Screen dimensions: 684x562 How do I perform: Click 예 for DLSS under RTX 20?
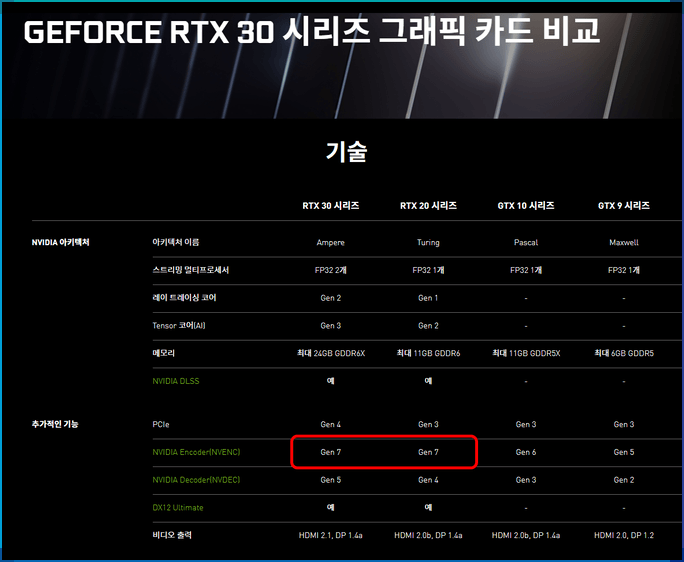click(428, 381)
